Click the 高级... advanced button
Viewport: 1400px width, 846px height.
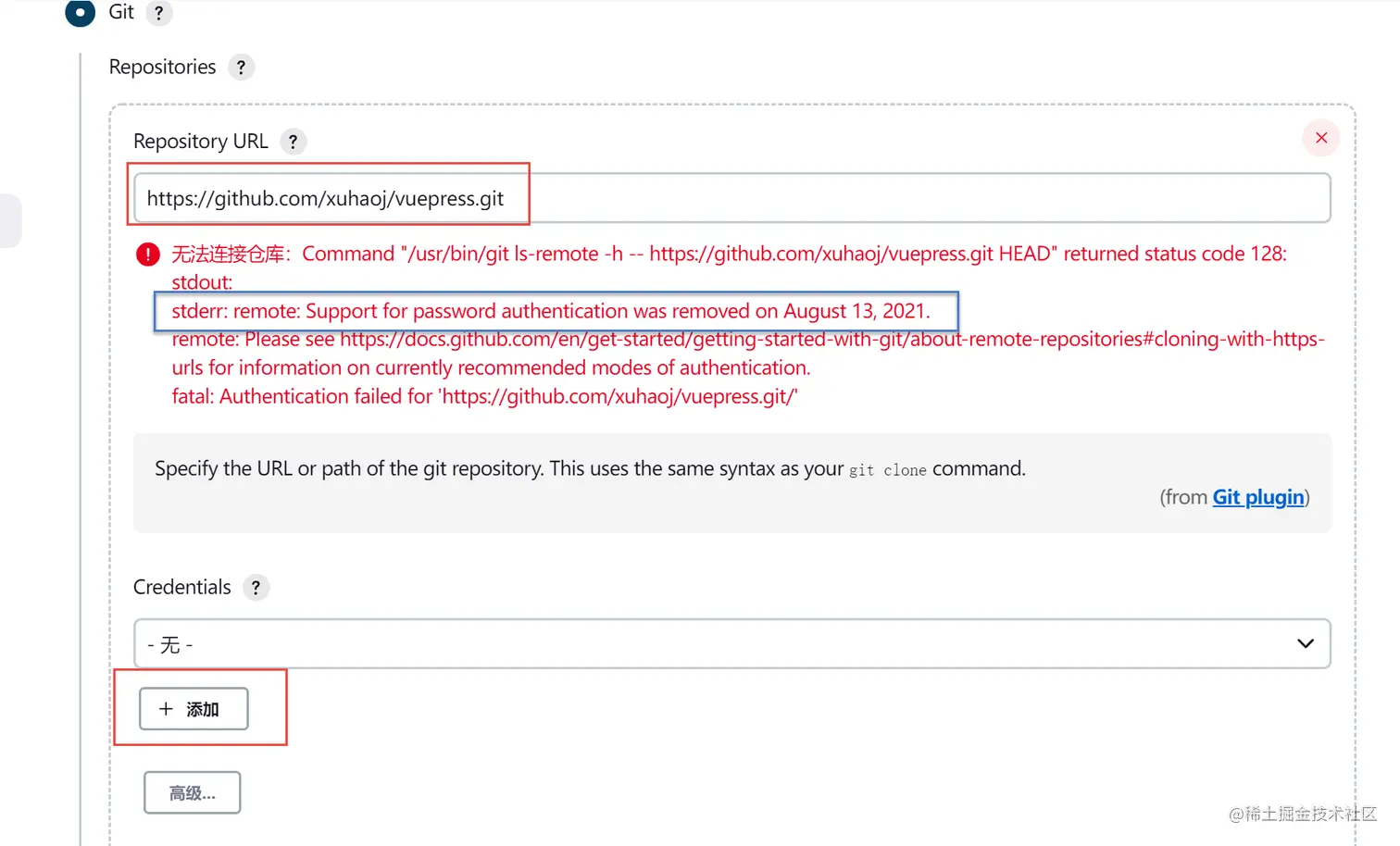click(193, 793)
